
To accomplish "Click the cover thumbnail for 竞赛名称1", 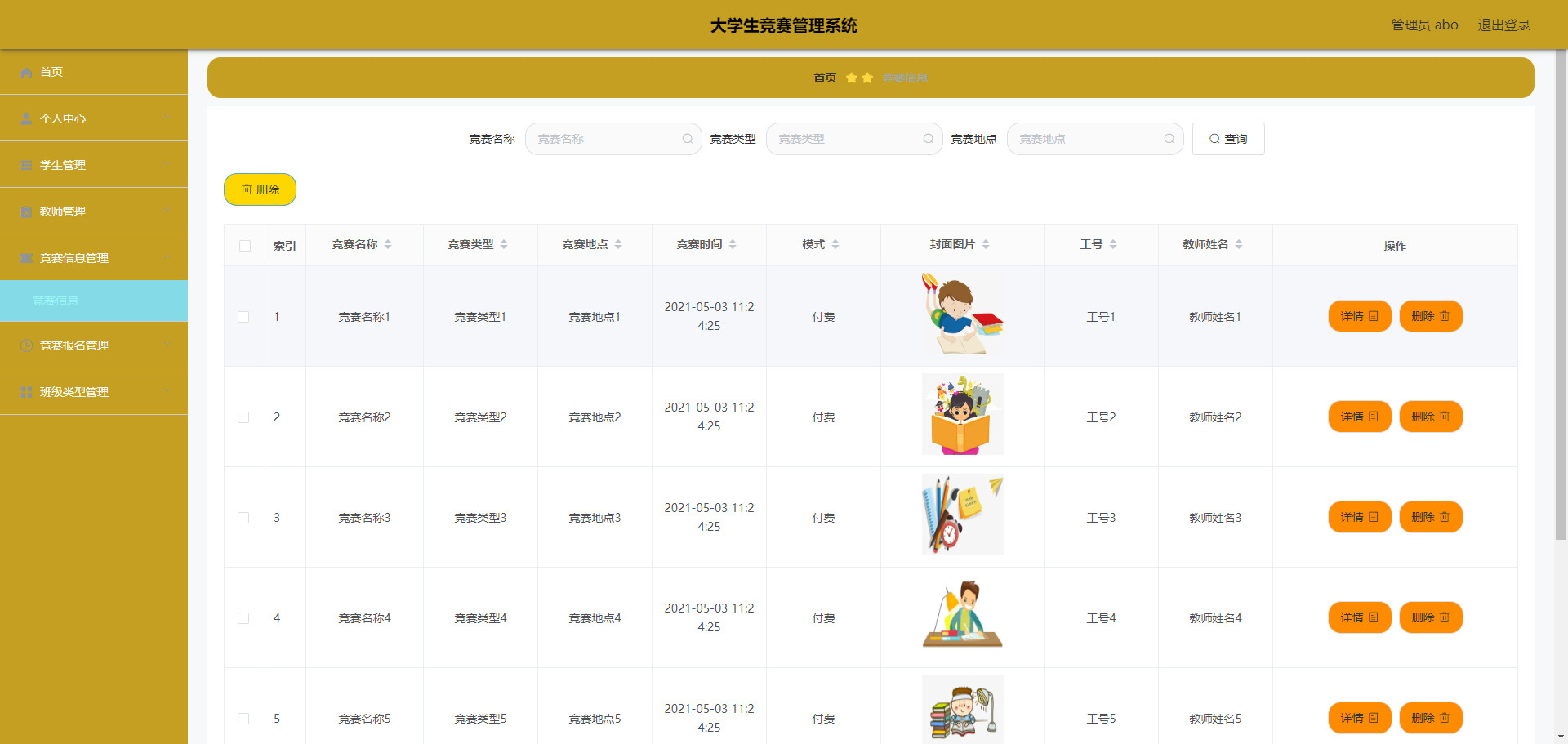I will [963, 314].
